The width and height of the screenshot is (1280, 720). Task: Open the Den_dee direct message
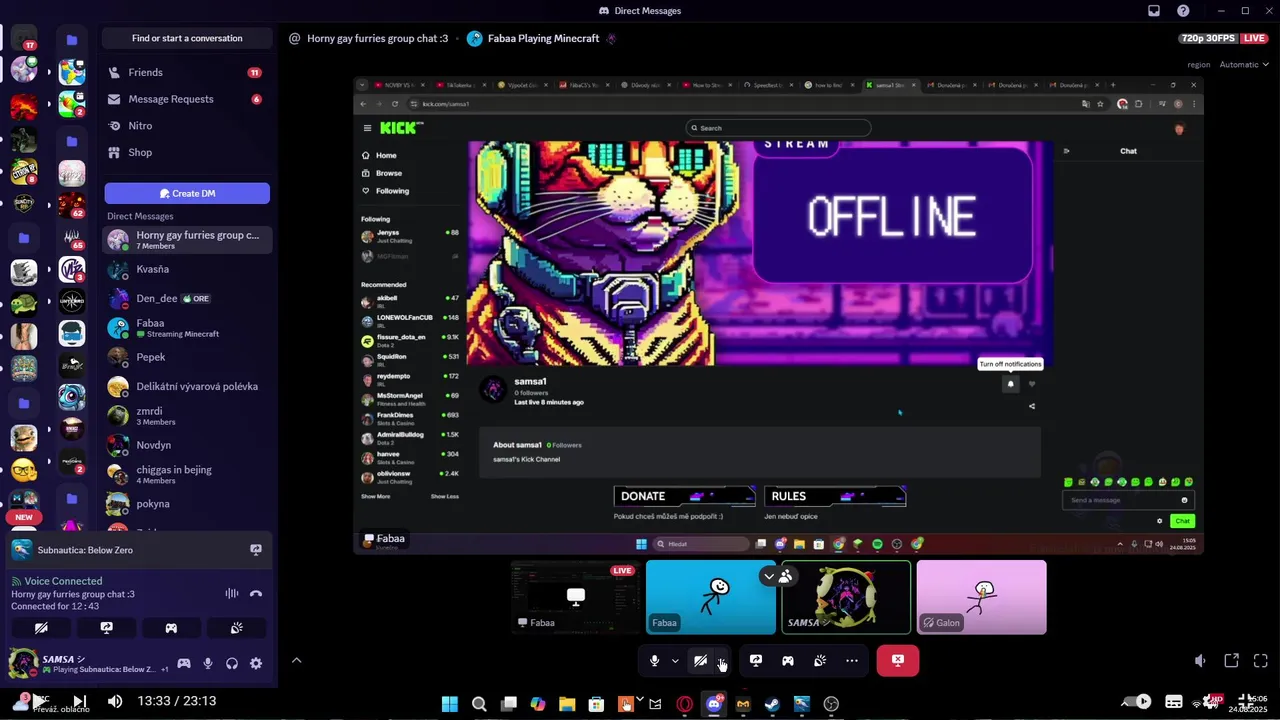(x=187, y=298)
